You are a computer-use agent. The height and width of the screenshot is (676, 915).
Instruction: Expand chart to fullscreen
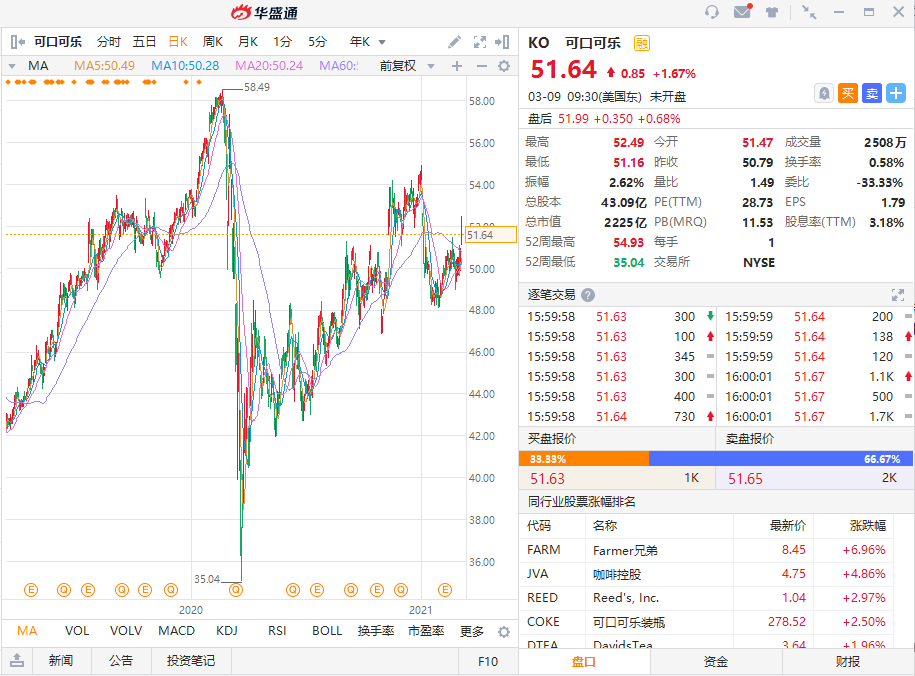point(480,42)
